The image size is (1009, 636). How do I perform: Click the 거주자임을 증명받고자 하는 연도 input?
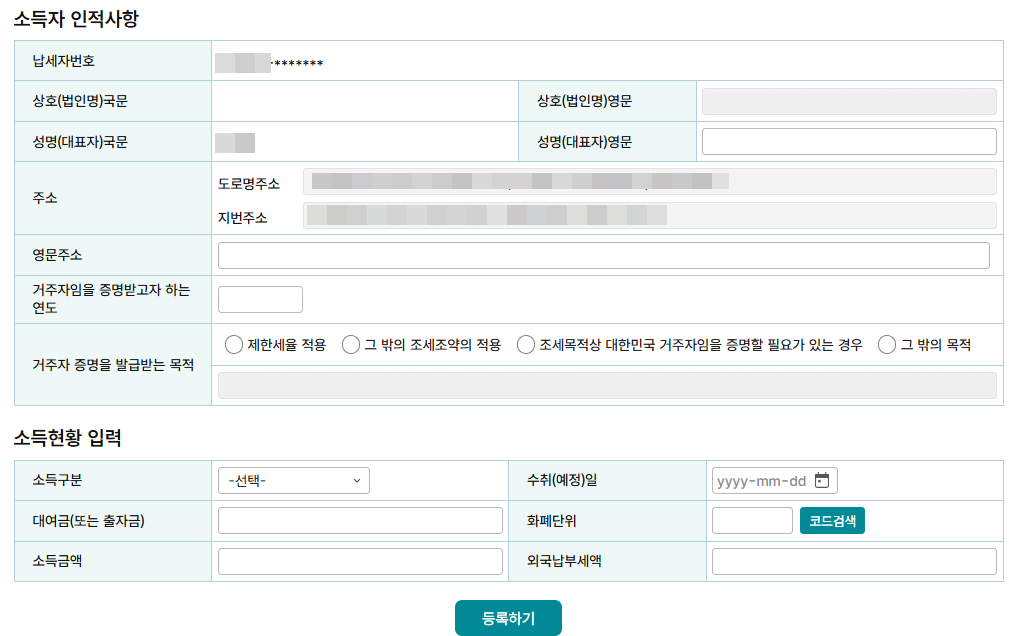[259, 298]
